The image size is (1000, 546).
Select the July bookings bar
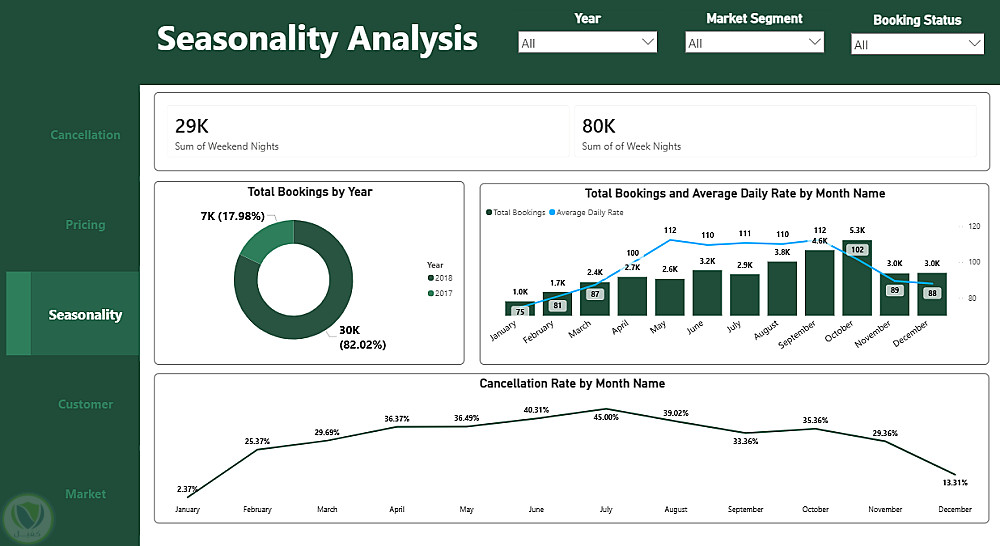745,295
